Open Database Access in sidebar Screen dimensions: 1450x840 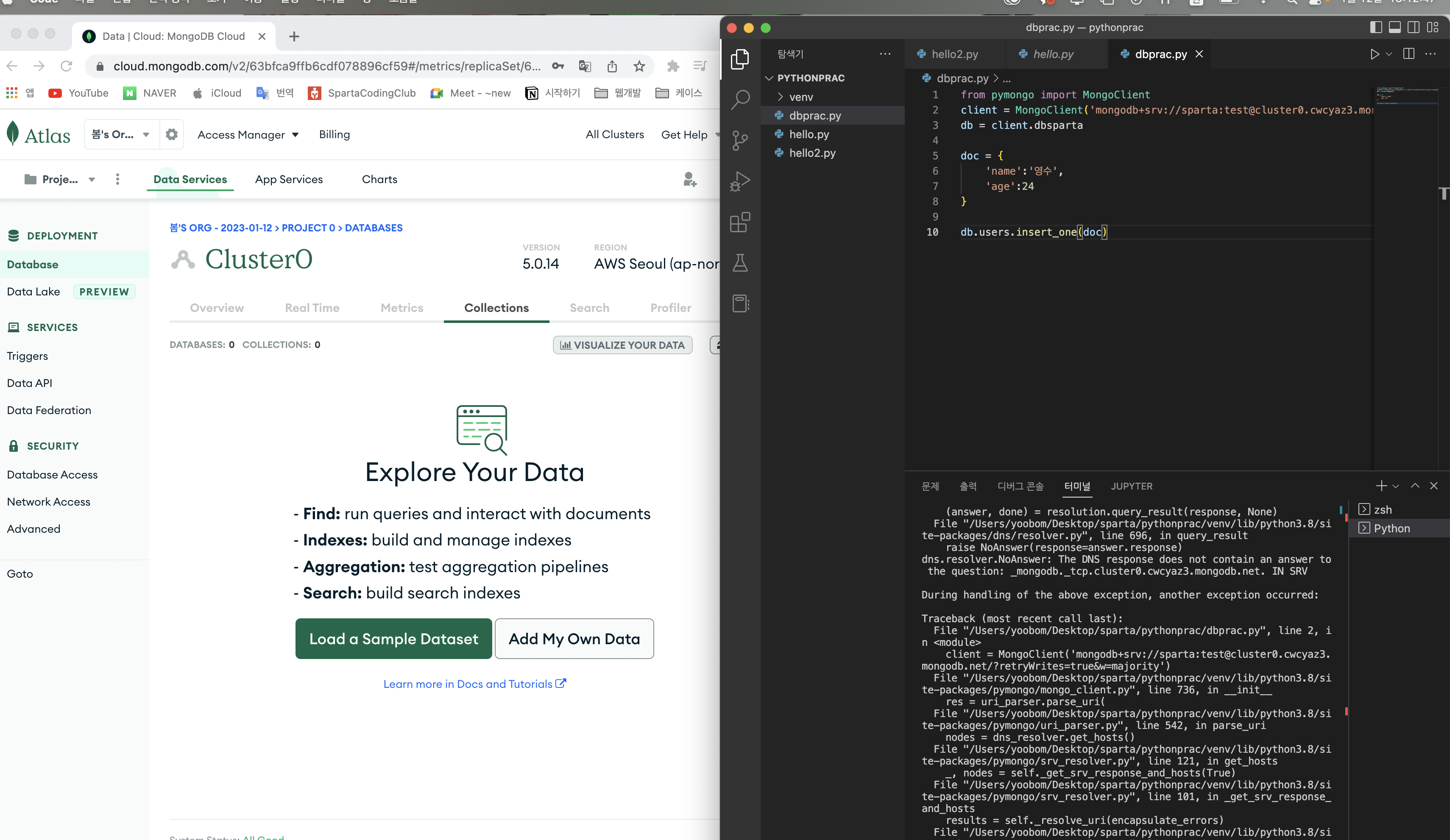(53, 475)
